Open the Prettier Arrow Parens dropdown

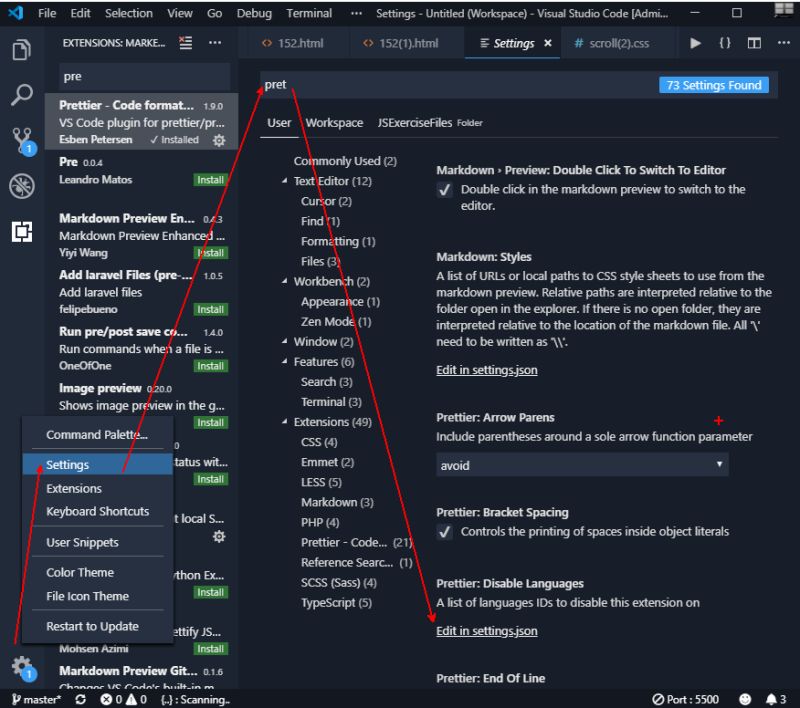(x=583, y=465)
